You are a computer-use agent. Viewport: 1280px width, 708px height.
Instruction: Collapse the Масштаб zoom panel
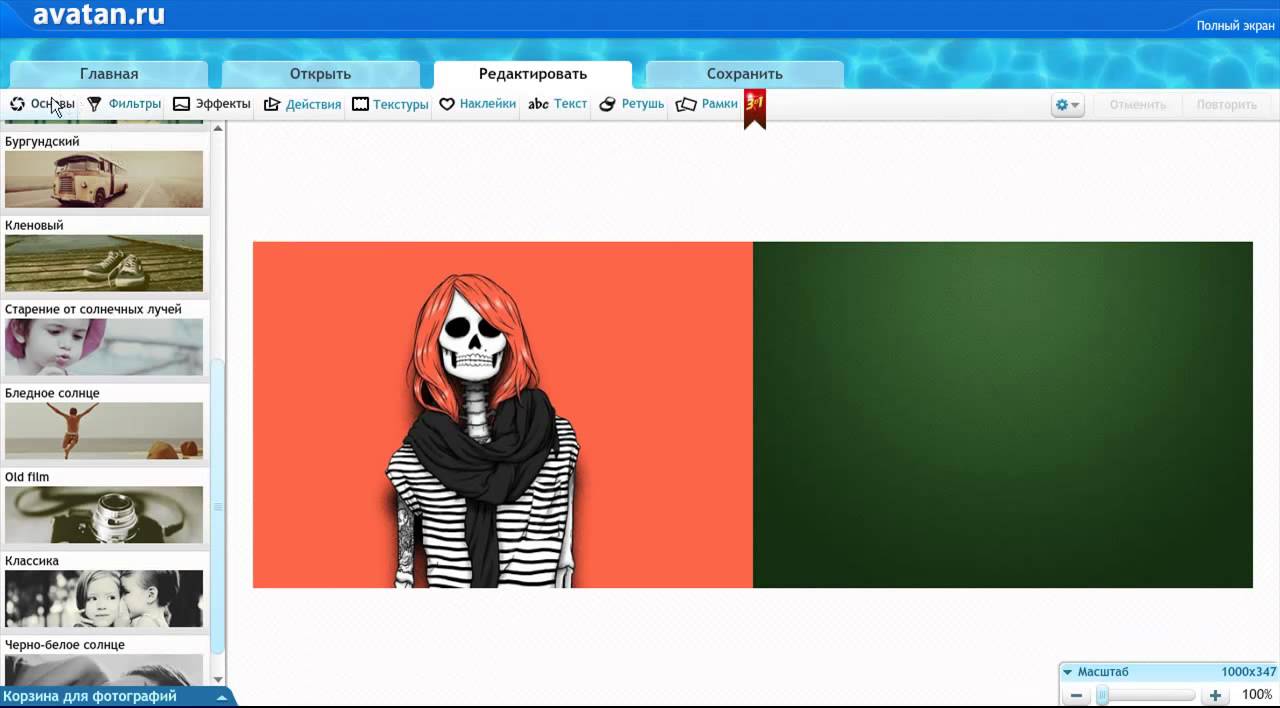pos(1068,672)
